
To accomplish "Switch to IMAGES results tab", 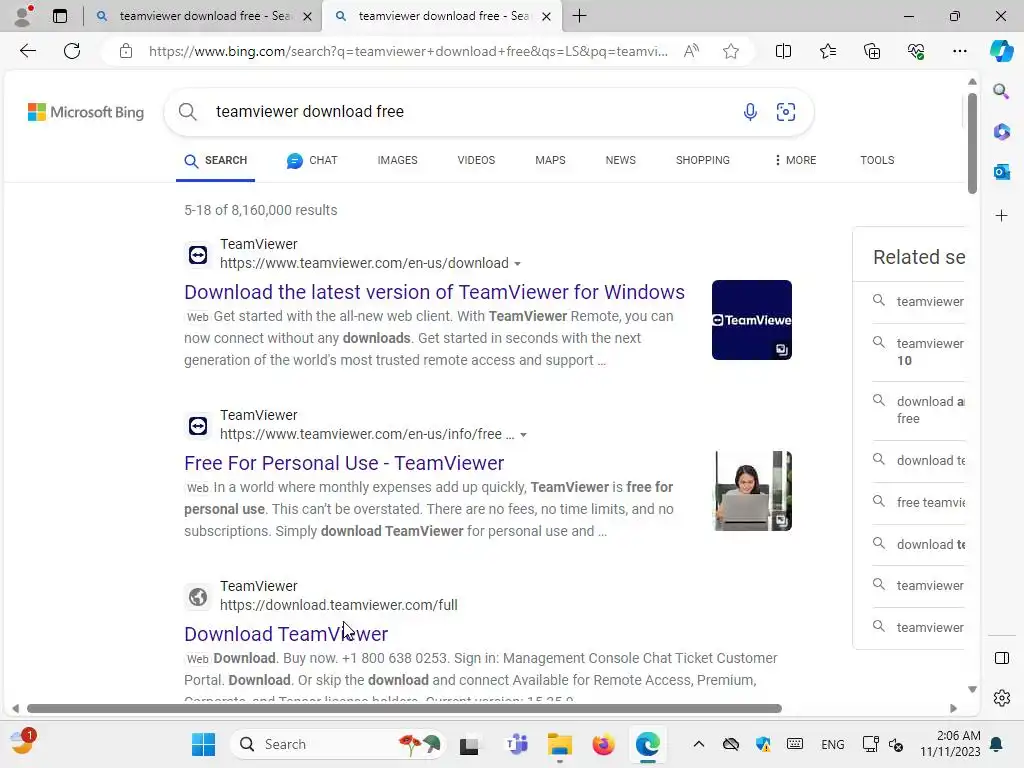I will [397, 160].
